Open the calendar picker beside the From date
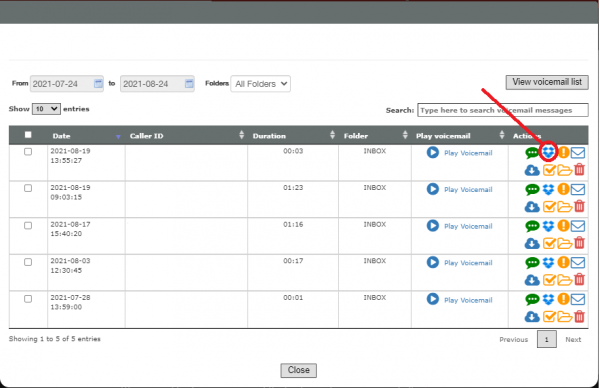Screen dimensions: 600x388 click(98, 83)
